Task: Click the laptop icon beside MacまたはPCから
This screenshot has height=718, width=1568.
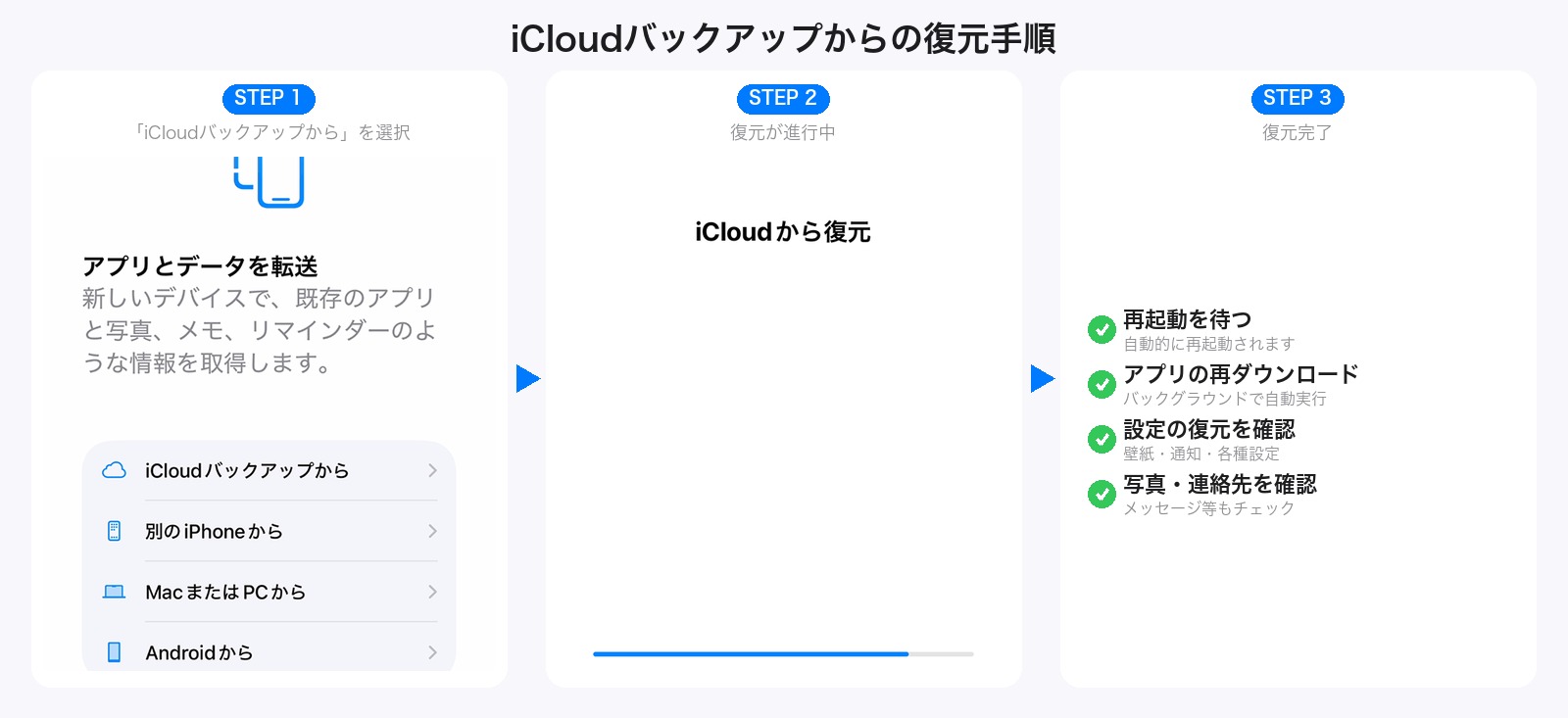Action: click(x=115, y=592)
